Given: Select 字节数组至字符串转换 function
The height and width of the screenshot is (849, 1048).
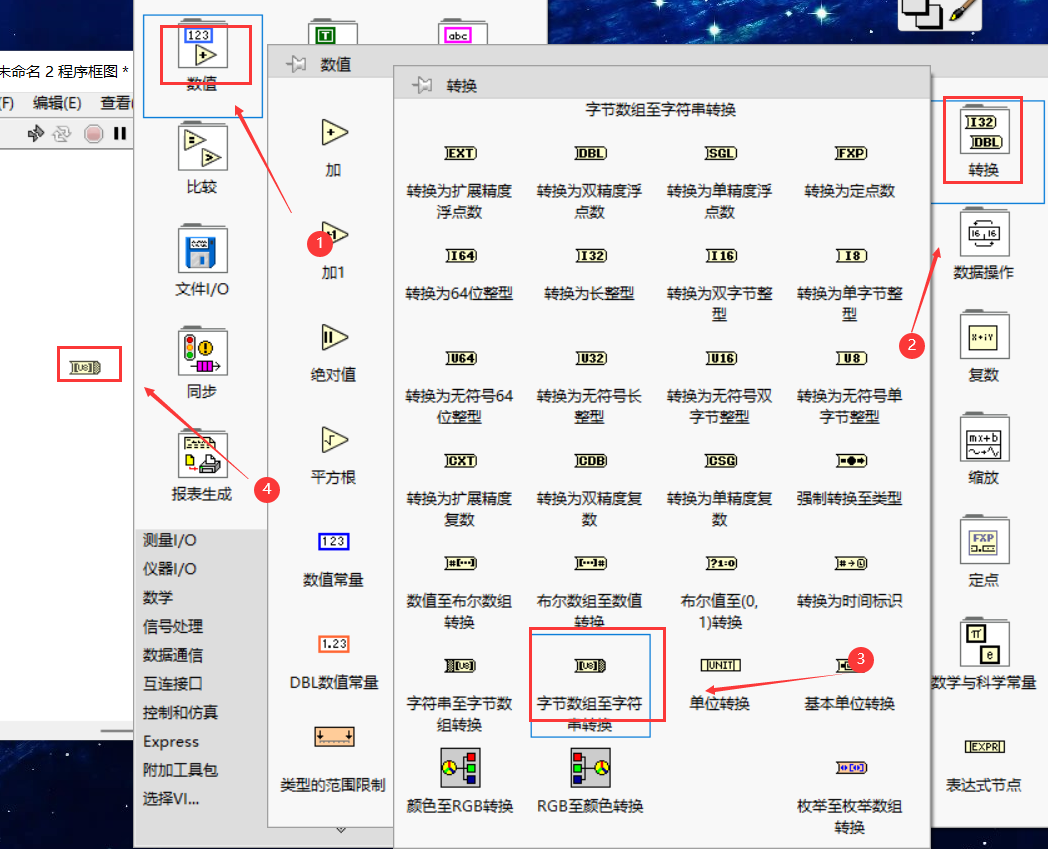Looking at the screenshot, I should pyautogui.click(x=590, y=665).
